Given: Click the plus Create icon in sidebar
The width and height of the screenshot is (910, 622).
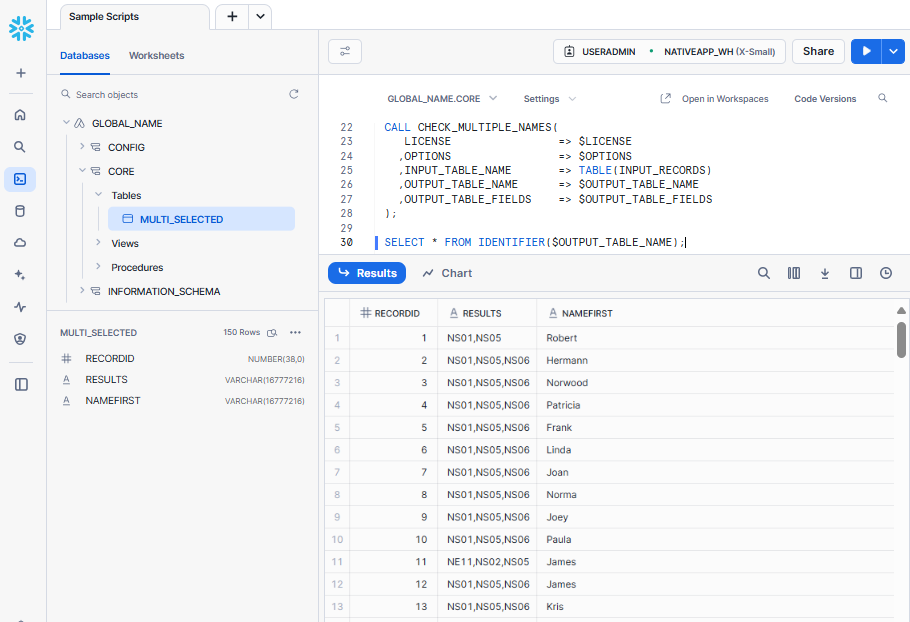Looking at the screenshot, I should tap(21, 73).
